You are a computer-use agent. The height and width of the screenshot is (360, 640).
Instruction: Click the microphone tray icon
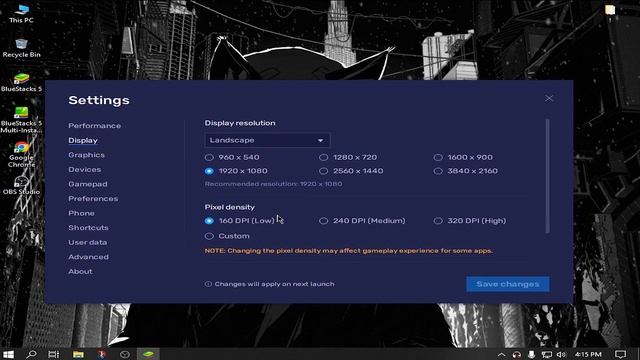coord(531,354)
